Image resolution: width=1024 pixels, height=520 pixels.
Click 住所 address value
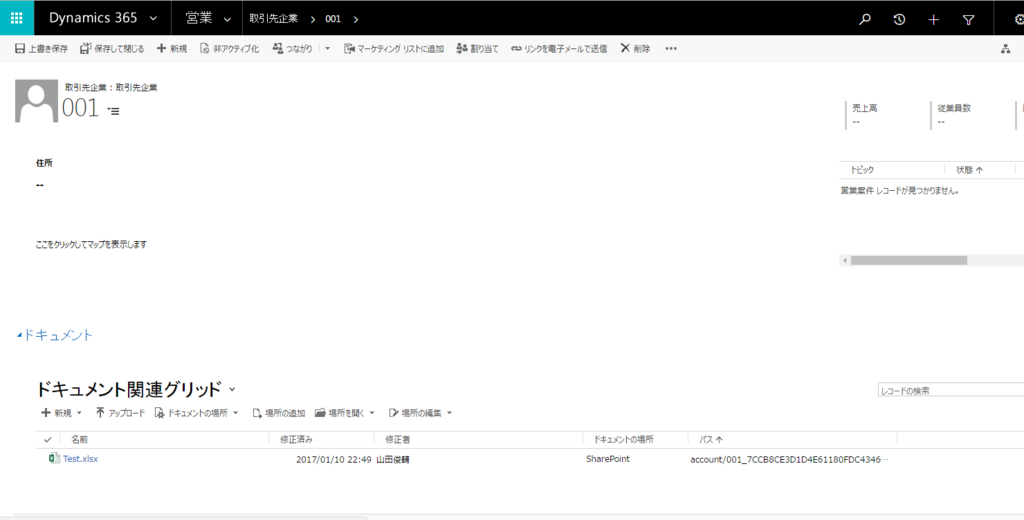(40, 186)
